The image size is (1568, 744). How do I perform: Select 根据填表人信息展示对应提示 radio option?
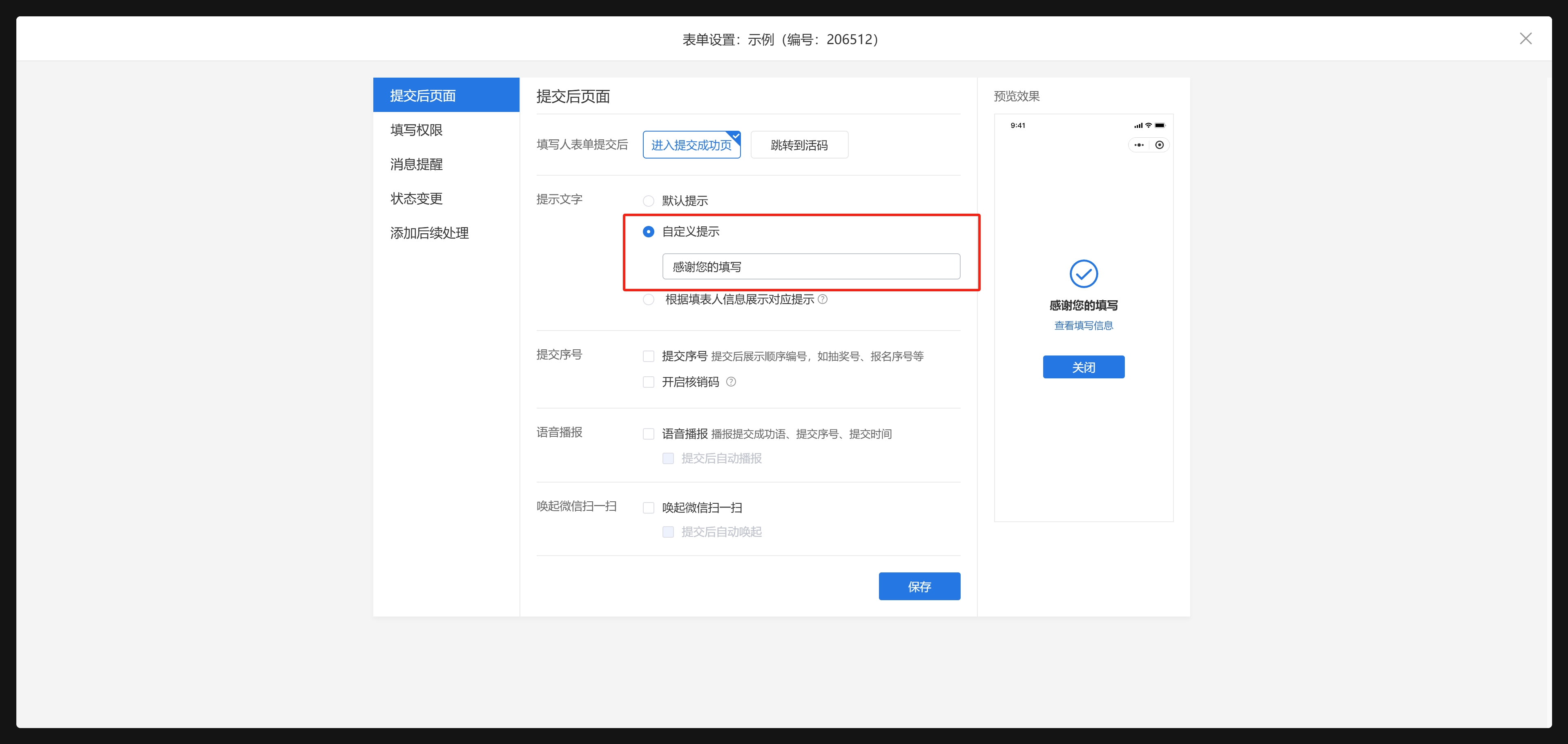point(648,299)
